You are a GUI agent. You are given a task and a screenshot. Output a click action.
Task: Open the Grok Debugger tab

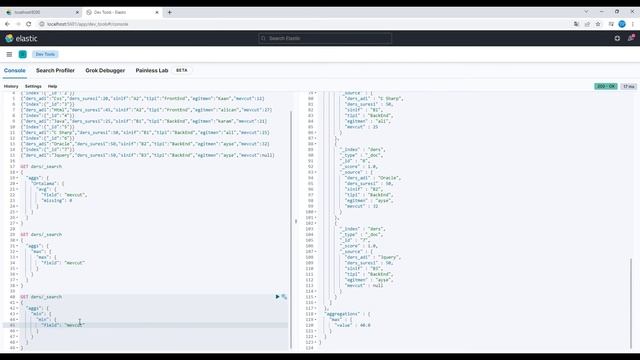105,71
